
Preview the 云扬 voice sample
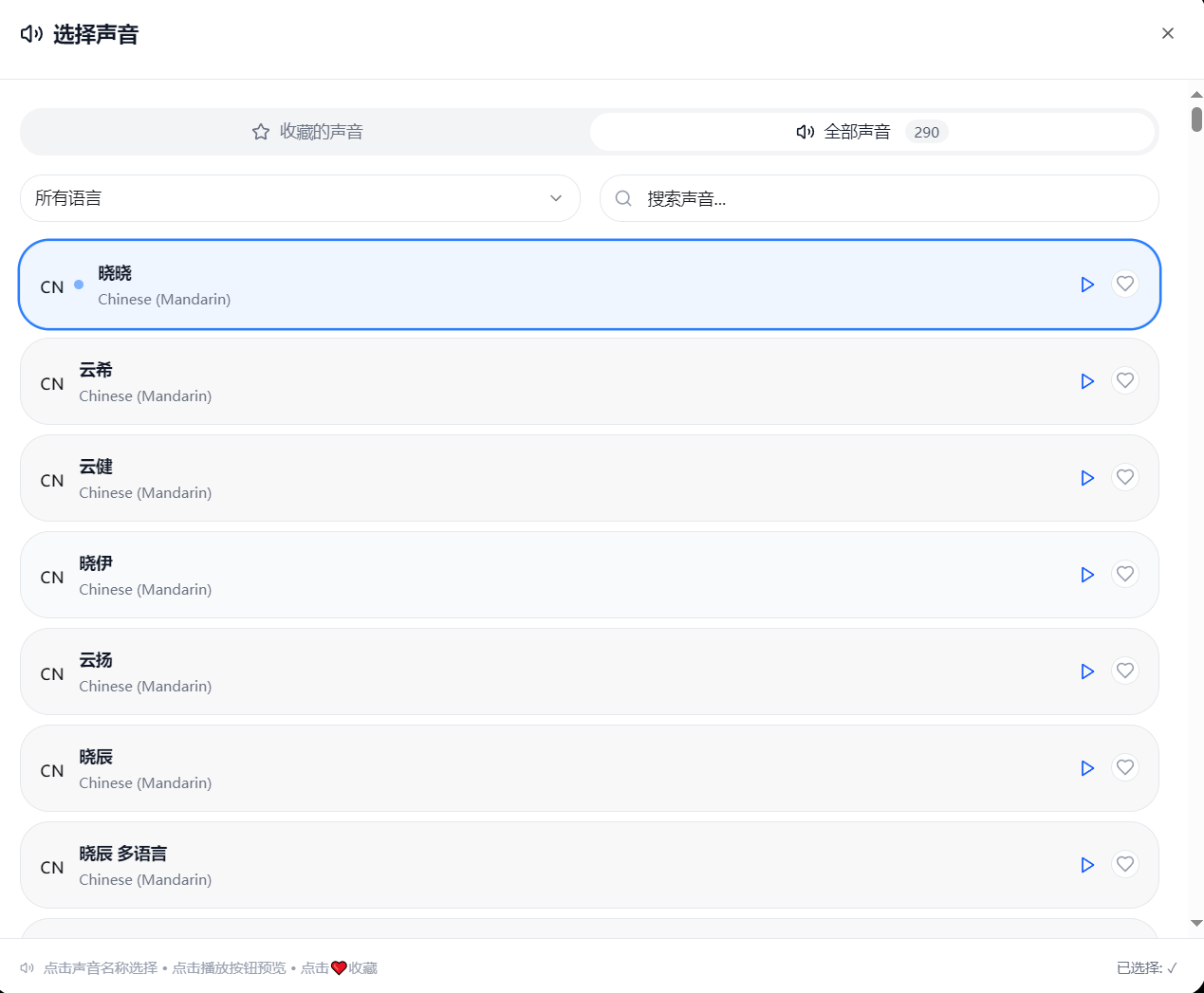click(x=1087, y=671)
